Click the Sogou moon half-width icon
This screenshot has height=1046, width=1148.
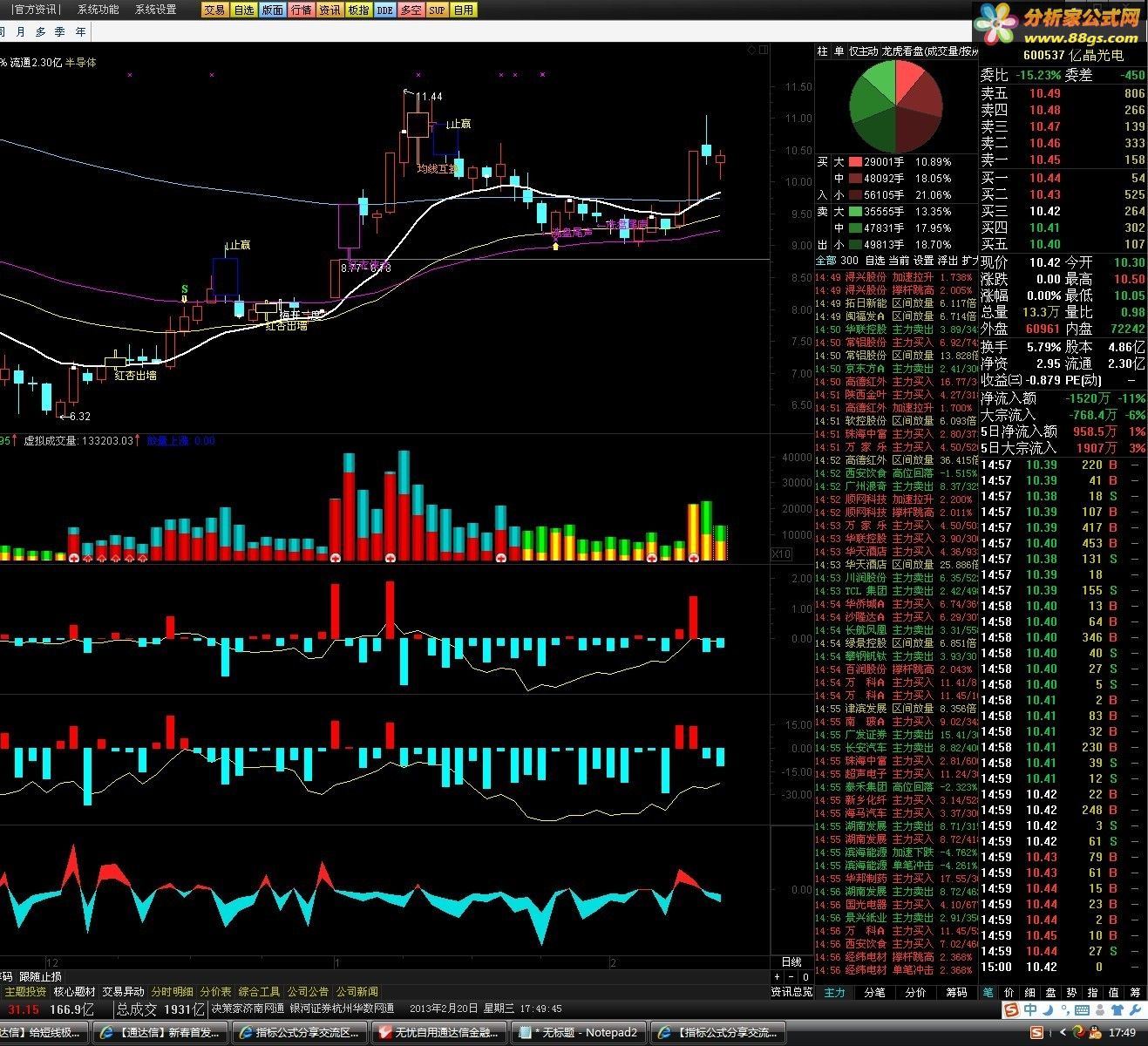pyautogui.click(x=1048, y=1010)
